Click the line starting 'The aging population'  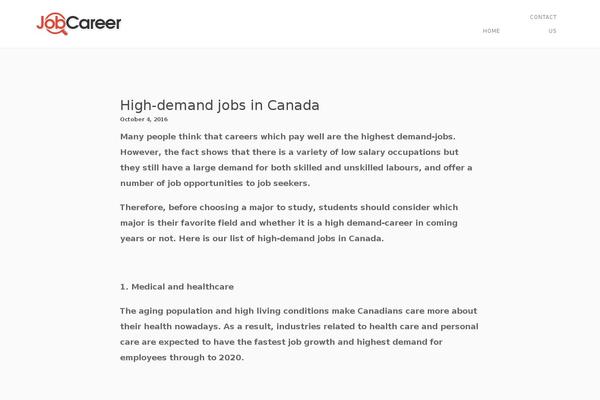point(298,311)
